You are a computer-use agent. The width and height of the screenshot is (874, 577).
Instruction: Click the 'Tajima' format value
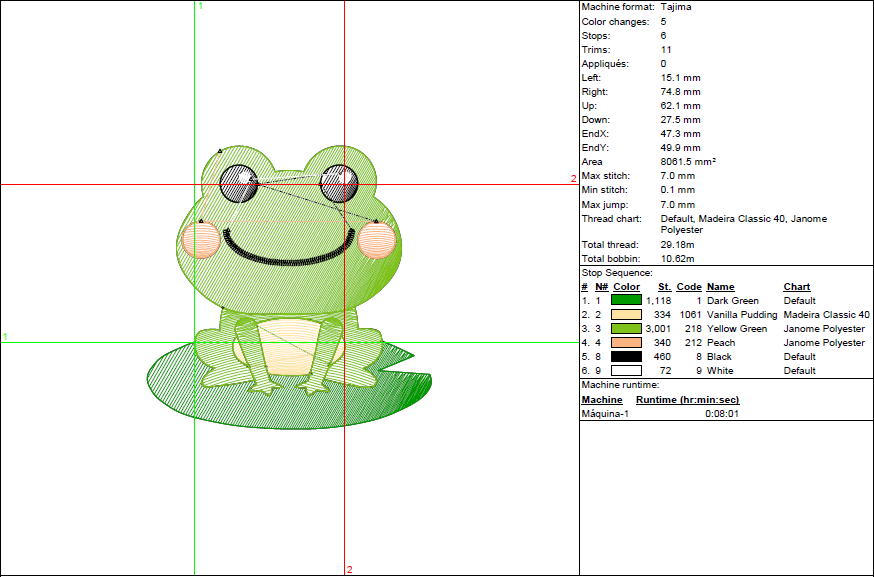point(676,7)
